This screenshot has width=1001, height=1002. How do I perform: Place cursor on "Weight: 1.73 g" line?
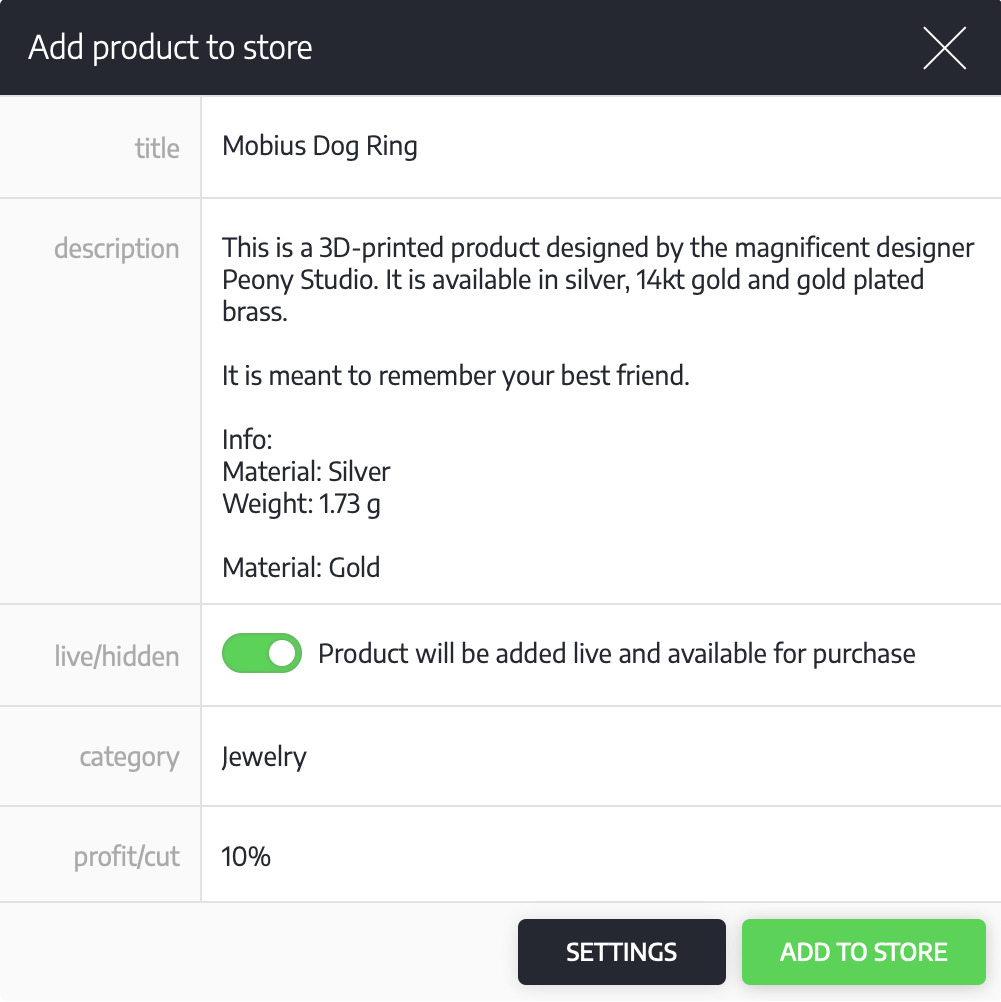click(x=301, y=503)
